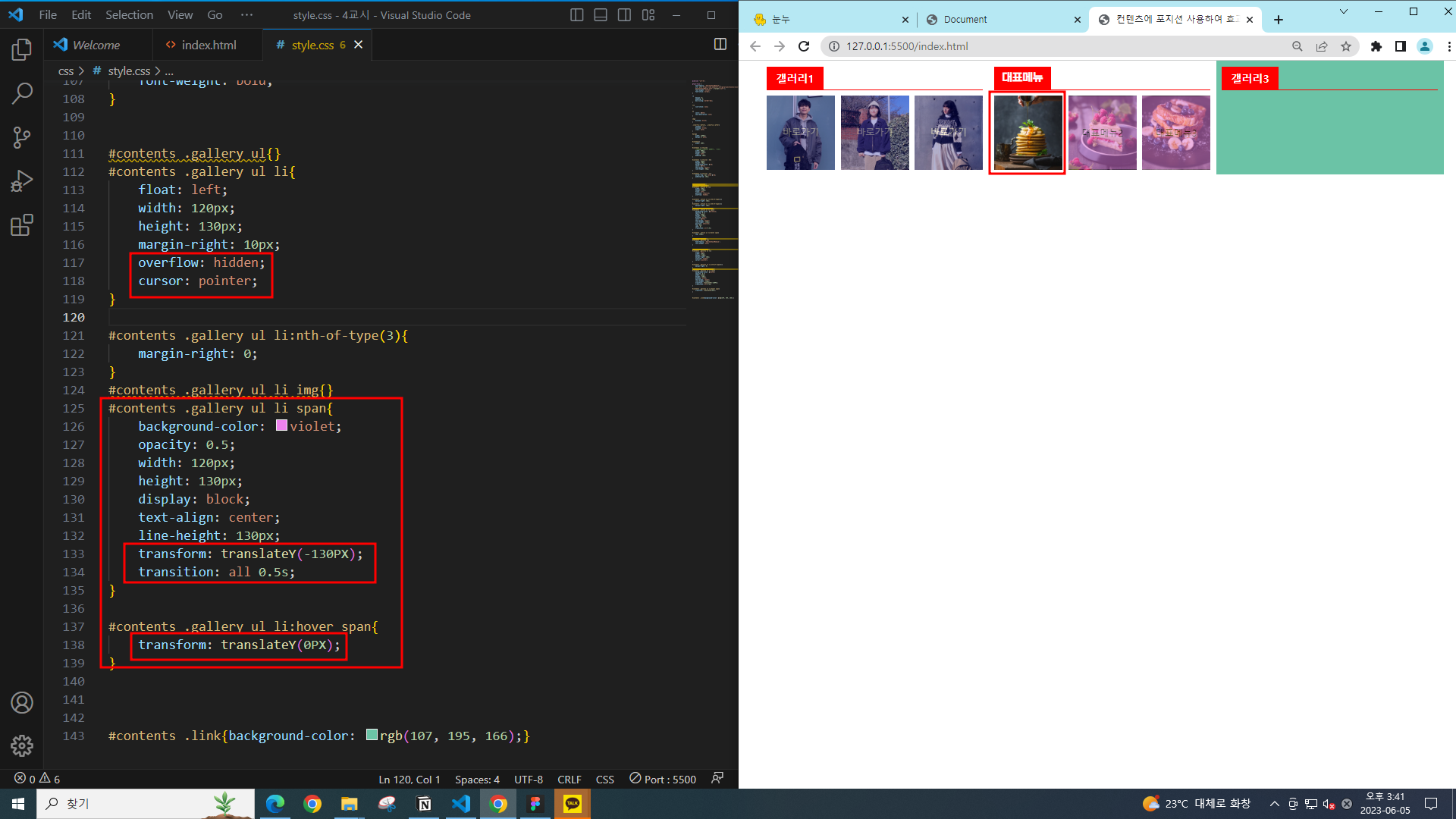The height and width of the screenshot is (819, 1456).
Task: Open the Manage gear settings icon
Action: coord(22,745)
